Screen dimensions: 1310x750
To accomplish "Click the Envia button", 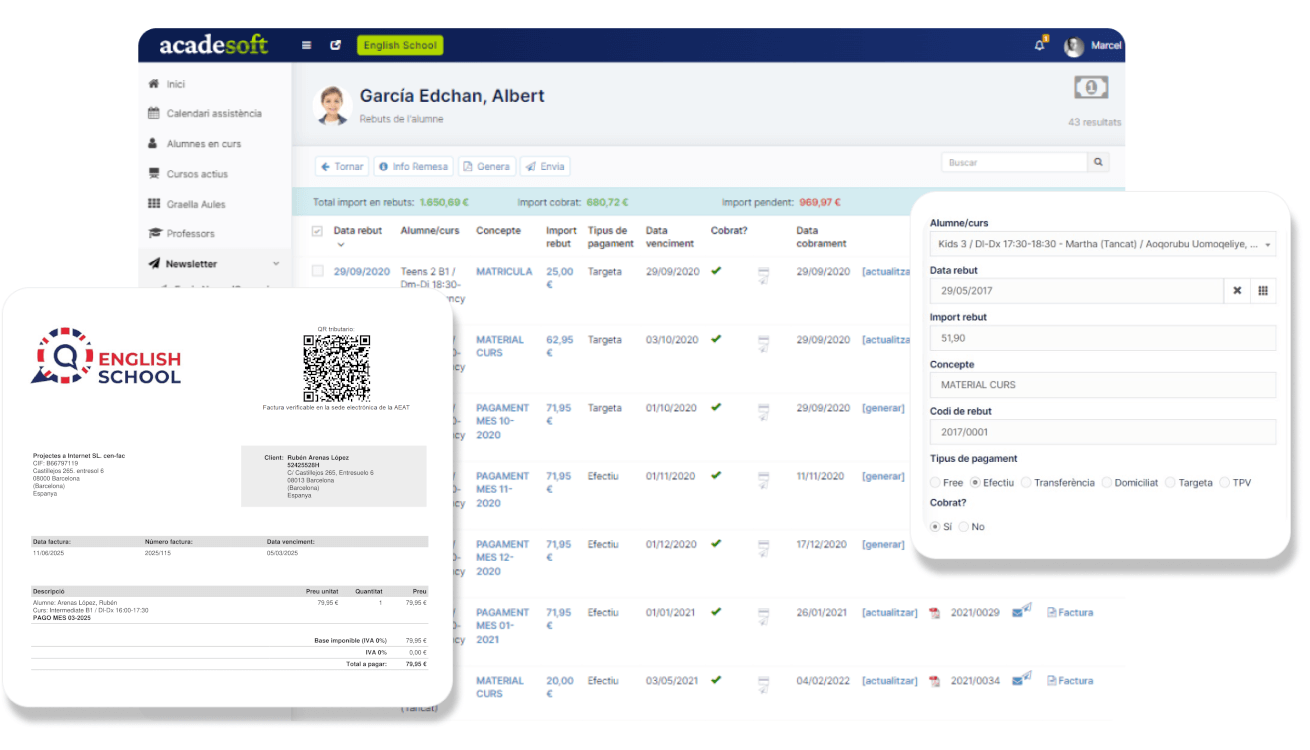I will click(x=545, y=166).
